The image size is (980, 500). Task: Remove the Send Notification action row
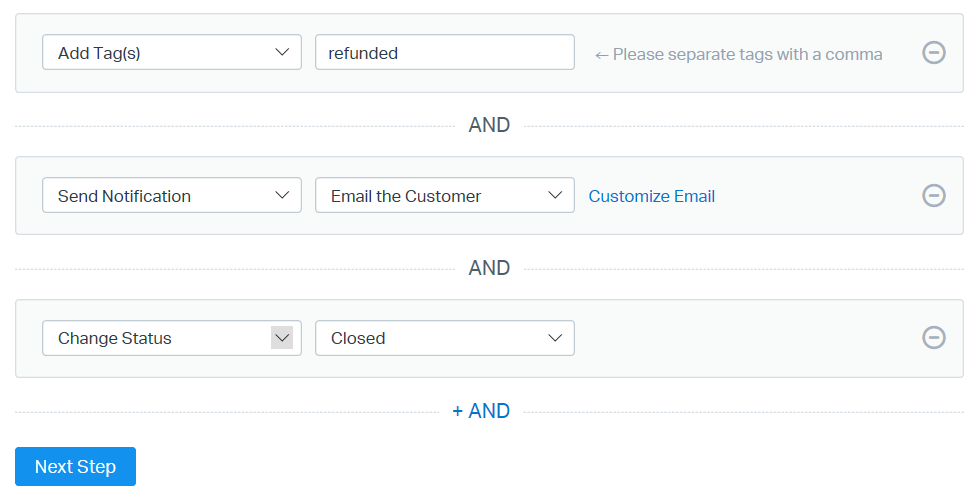(x=933, y=195)
